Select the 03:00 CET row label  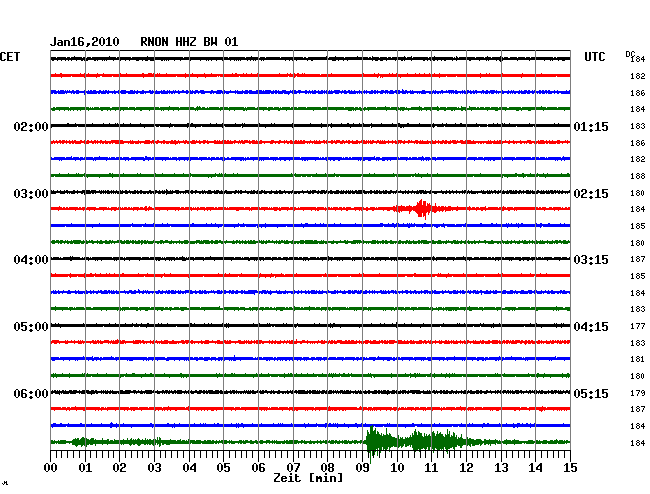tap(31, 194)
